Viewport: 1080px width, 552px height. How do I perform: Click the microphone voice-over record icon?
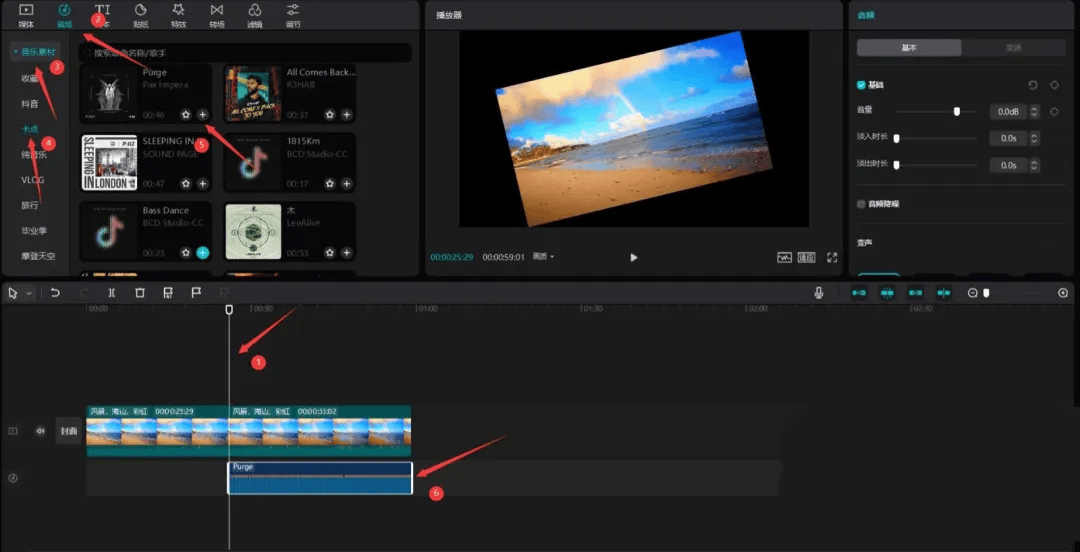click(x=819, y=293)
